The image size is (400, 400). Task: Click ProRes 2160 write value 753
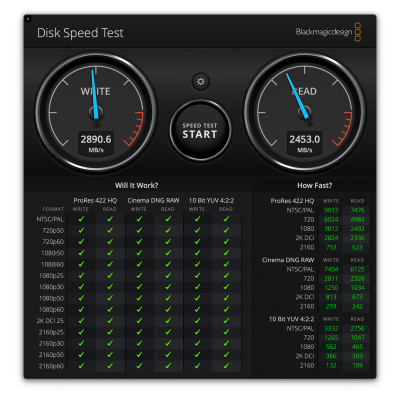331,247
